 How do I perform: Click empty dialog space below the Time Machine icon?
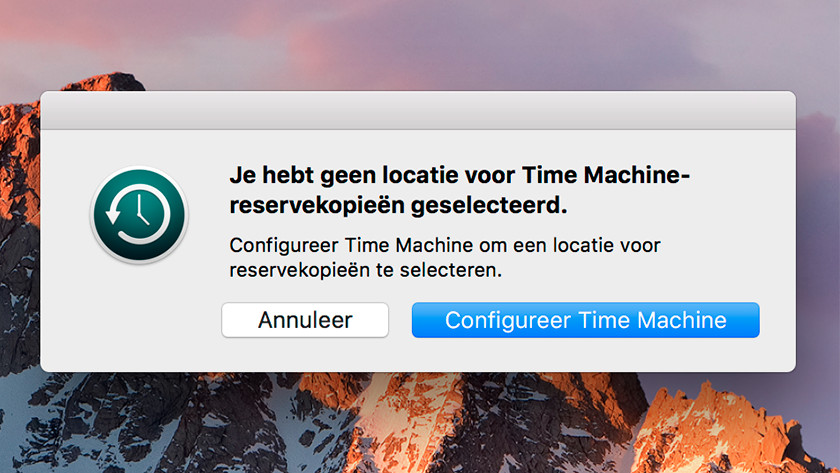point(139,310)
